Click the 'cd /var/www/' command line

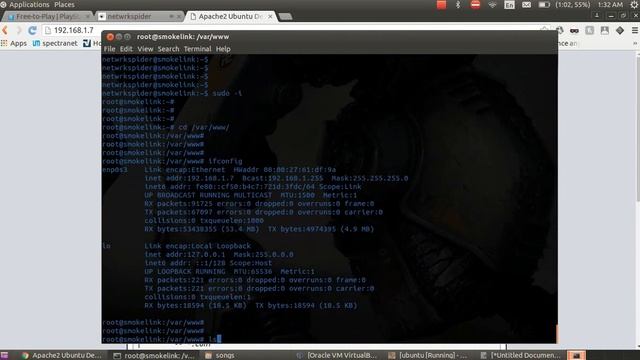pos(166,127)
